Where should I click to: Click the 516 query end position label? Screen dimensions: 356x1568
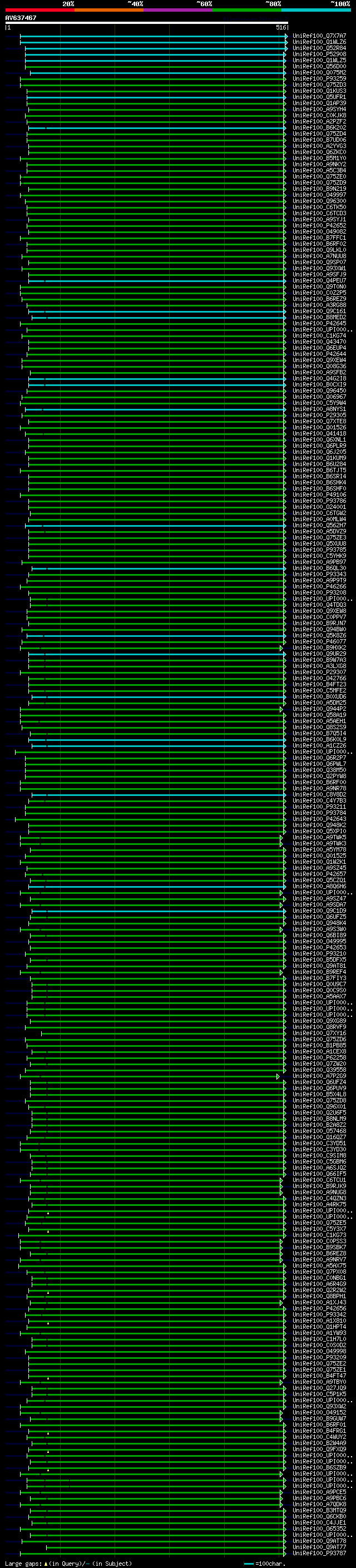click(x=280, y=27)
